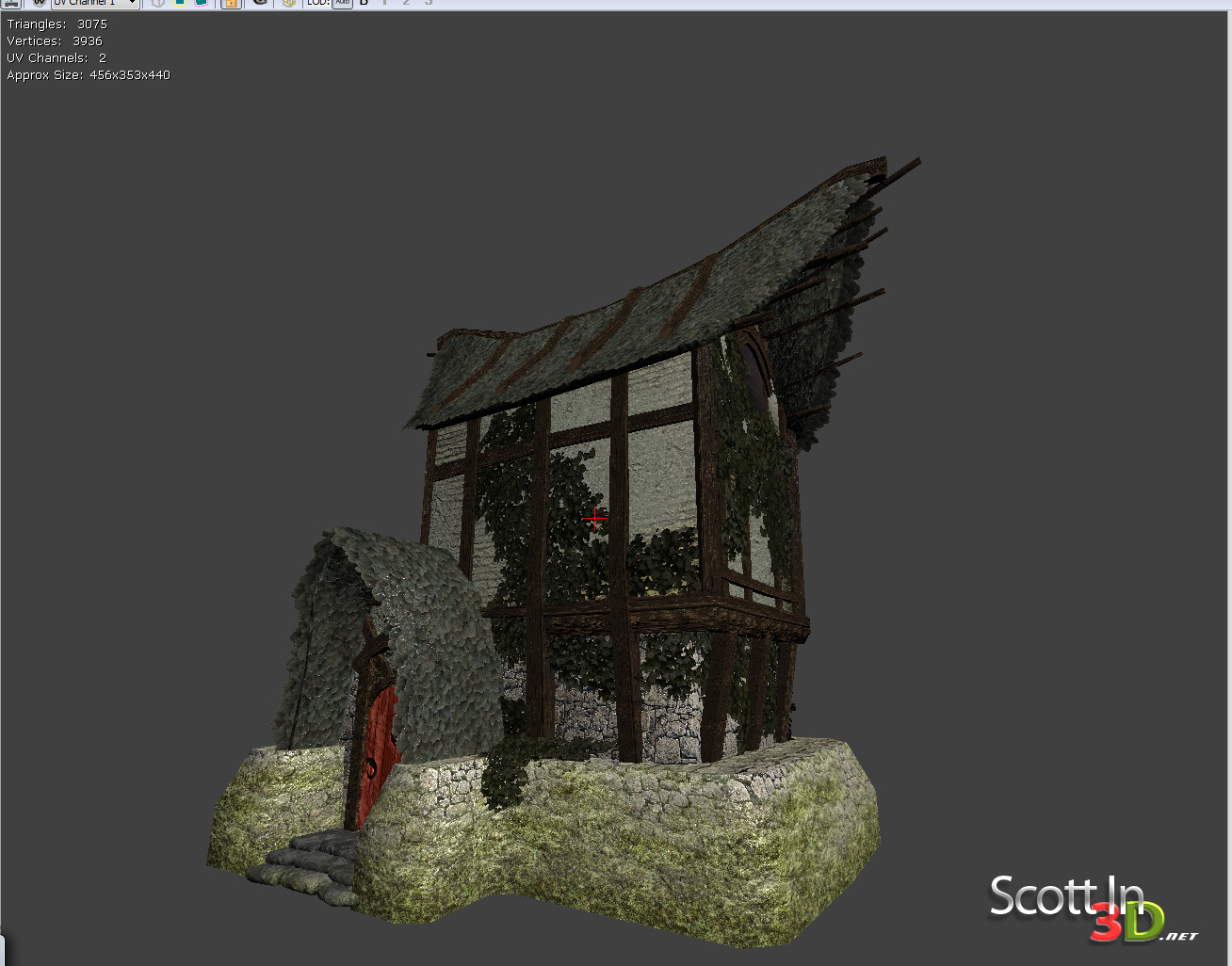Click the yellow-outlined teal box icon
1232x966 pixels.
tap(179, 3)
